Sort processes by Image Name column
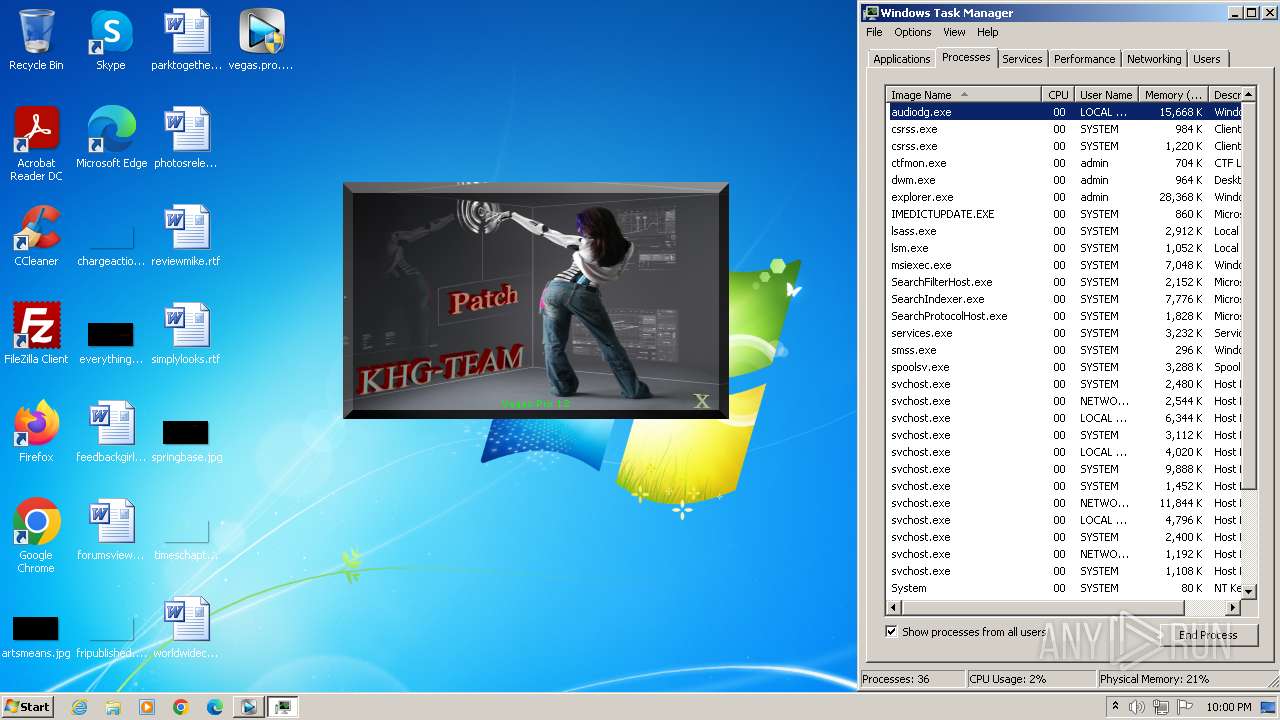Viewport: 1280px width, 720px height. (x=964, y=95)
